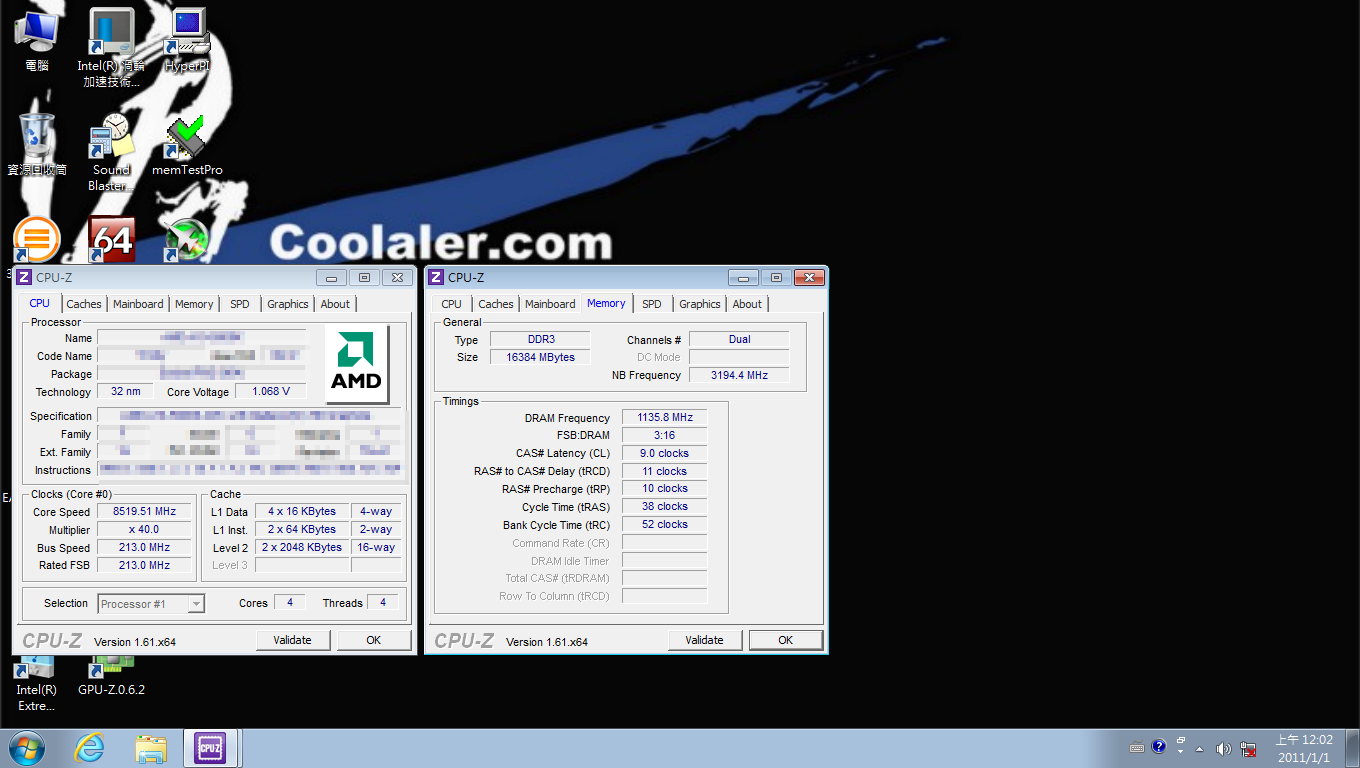
Task: Open the Windows Start menu orb
Action: click(x=27, y=748)
